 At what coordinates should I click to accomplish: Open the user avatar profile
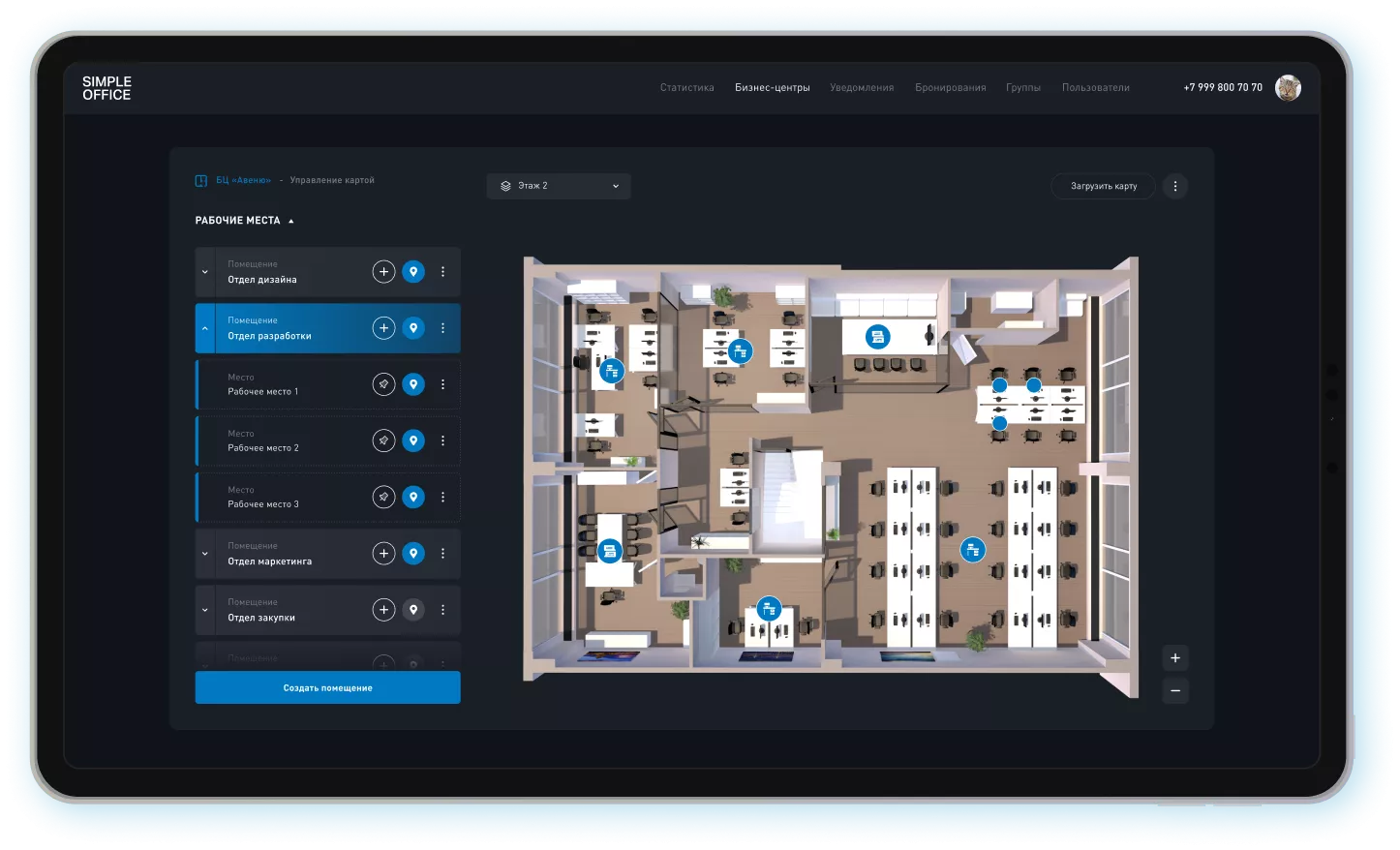point(1288,88)
